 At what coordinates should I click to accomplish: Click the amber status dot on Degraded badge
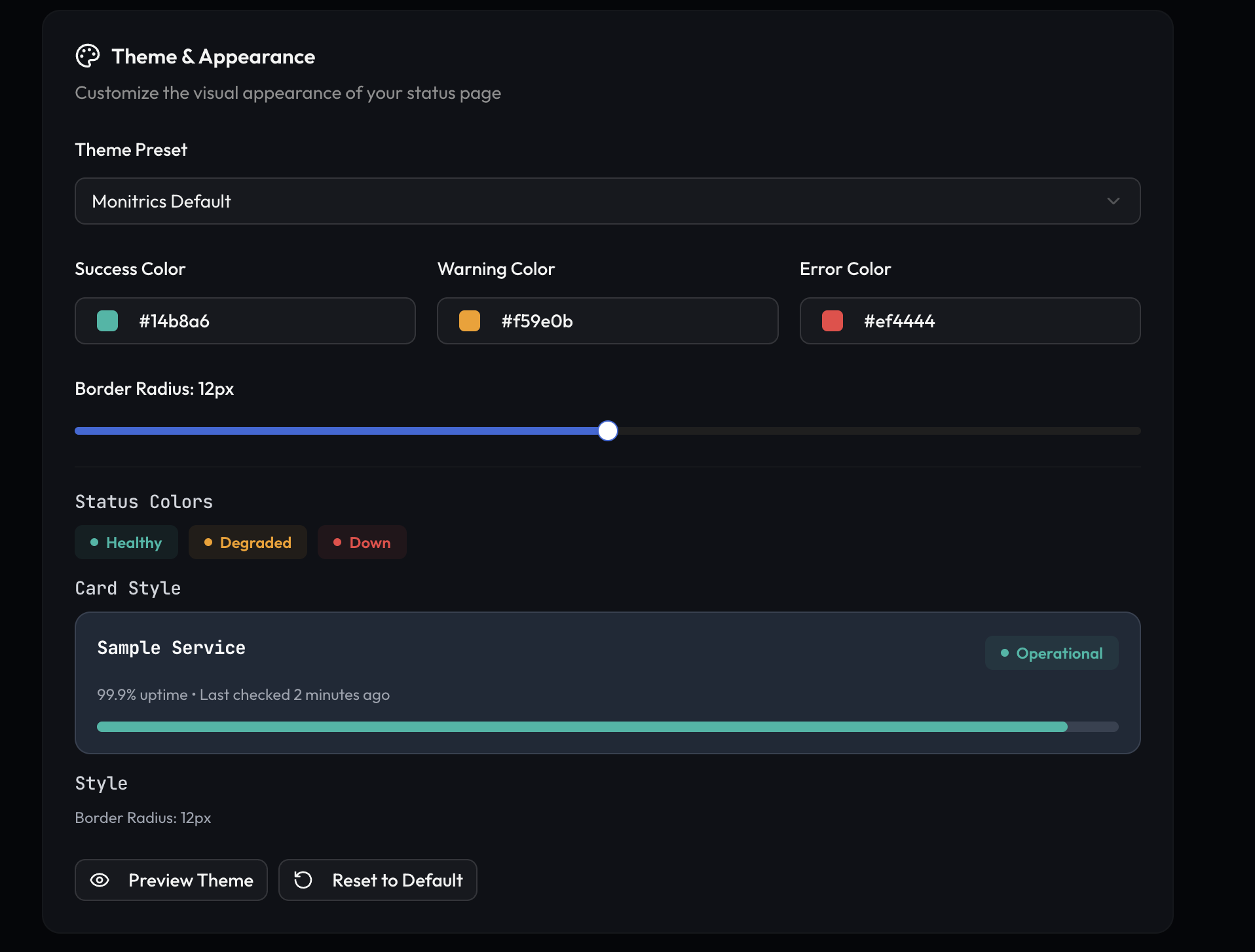click(208, 542)
